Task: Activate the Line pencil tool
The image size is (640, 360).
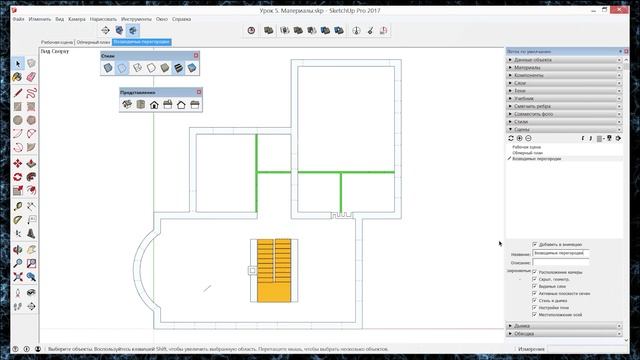Action: tap(18, 93)
